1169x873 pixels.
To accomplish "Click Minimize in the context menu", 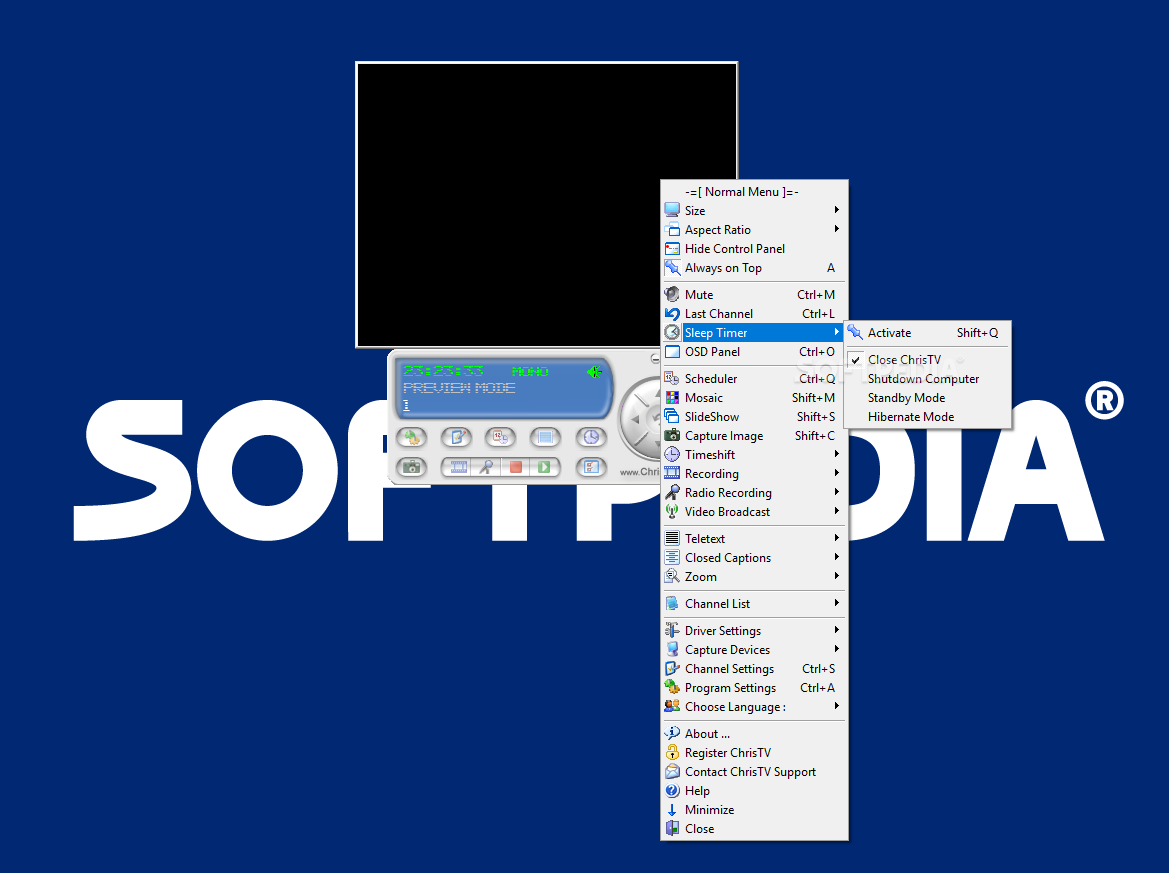I will coord(754,810).
